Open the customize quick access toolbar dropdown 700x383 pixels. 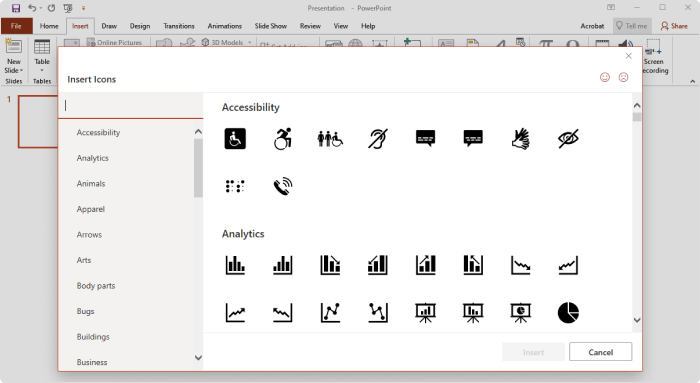83,8
